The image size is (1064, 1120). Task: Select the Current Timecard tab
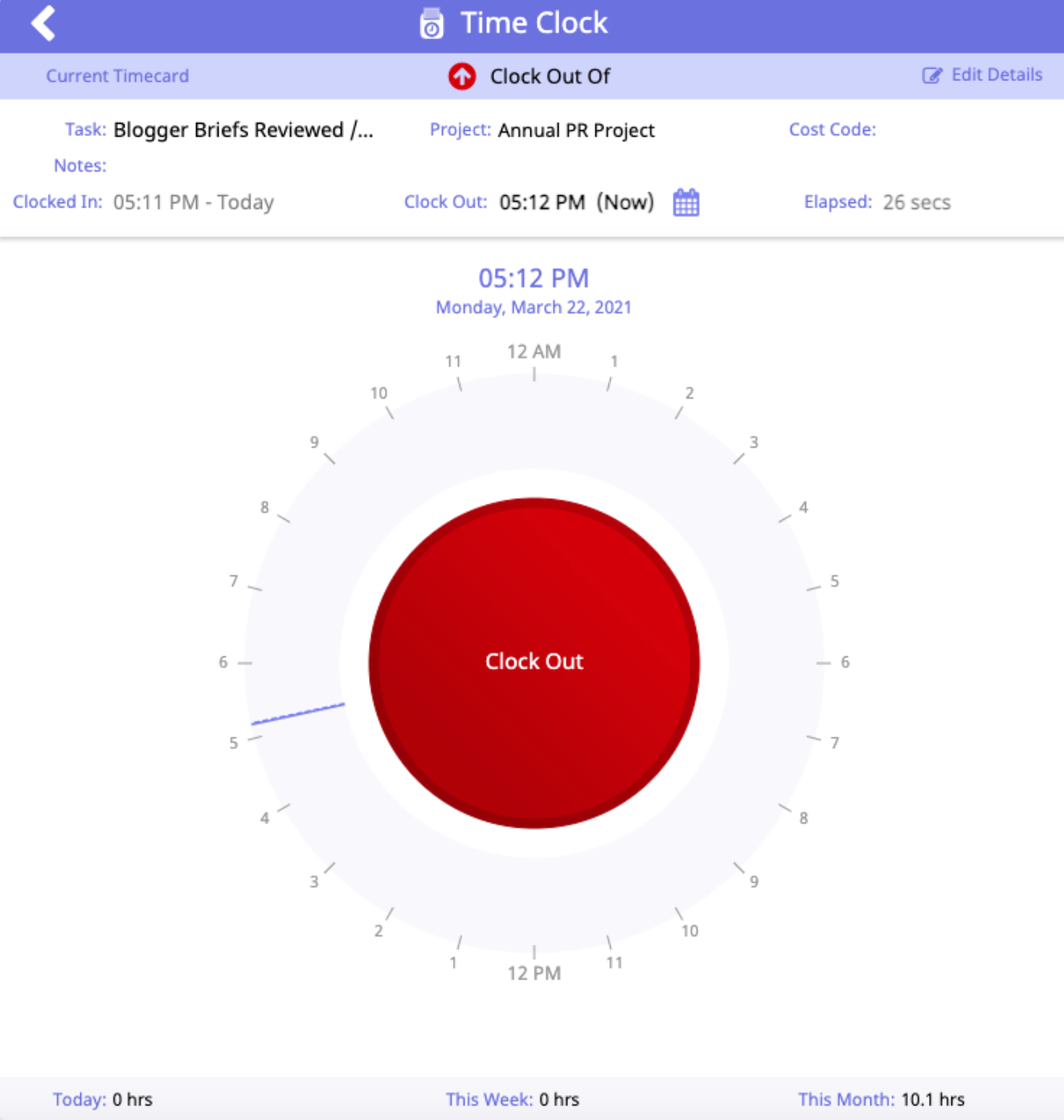tap(117, 76)
